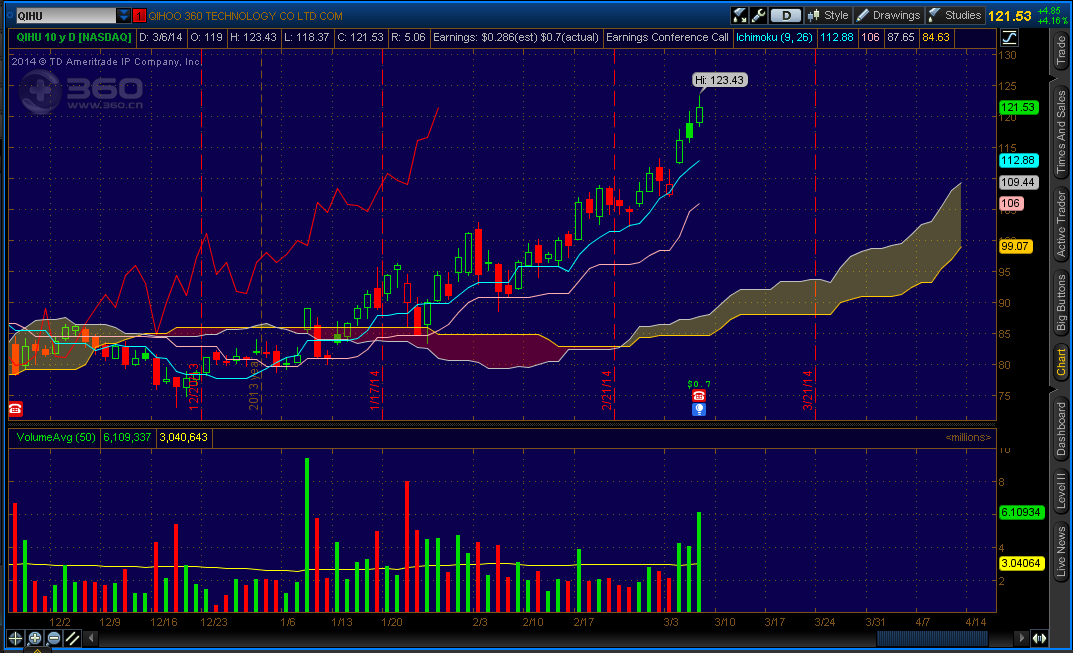Click the 1/17/14 expiration date marker
Screen dimensions: 1073x653
pos(375,390)
